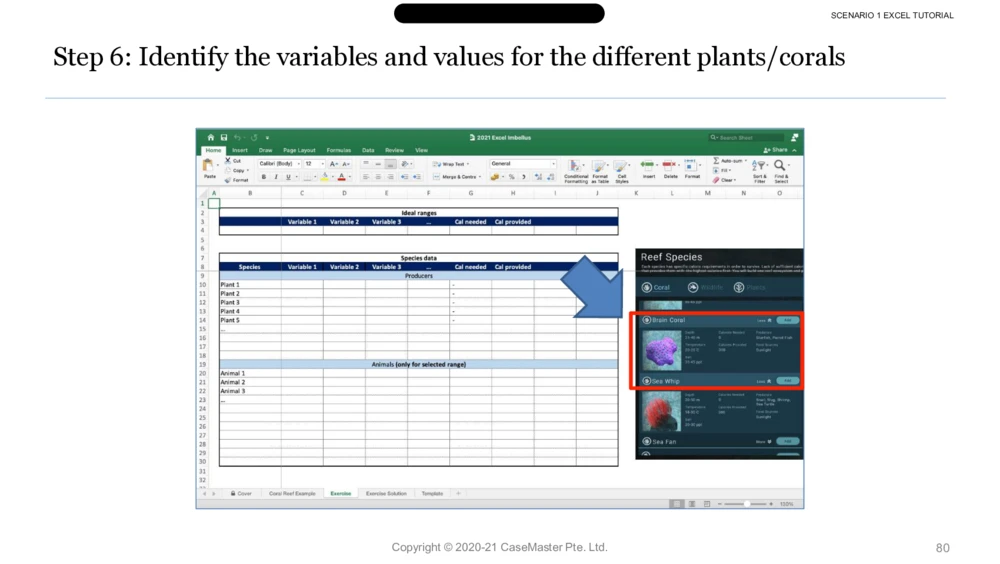Adjust the zoom slider in status bar
The width and height of the screenshot is (1000, 564).
(747, 504)
